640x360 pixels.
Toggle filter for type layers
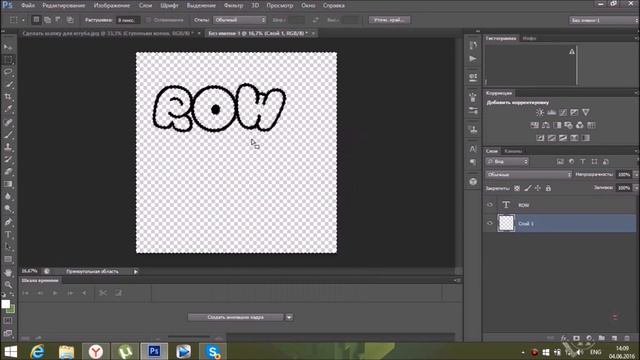click(583, 162)
